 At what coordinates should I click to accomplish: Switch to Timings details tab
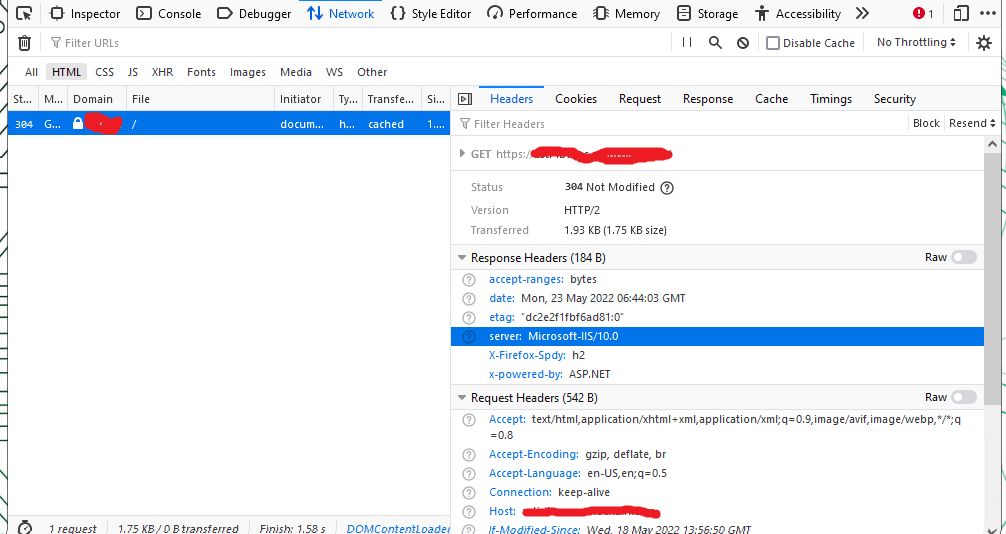point(831,99)
